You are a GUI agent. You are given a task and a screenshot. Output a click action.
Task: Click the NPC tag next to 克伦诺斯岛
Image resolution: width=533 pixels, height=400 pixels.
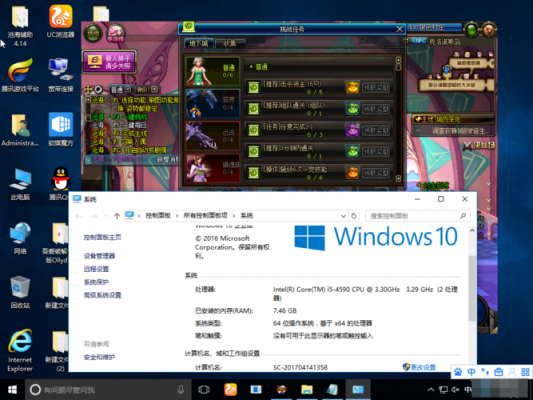418,41
